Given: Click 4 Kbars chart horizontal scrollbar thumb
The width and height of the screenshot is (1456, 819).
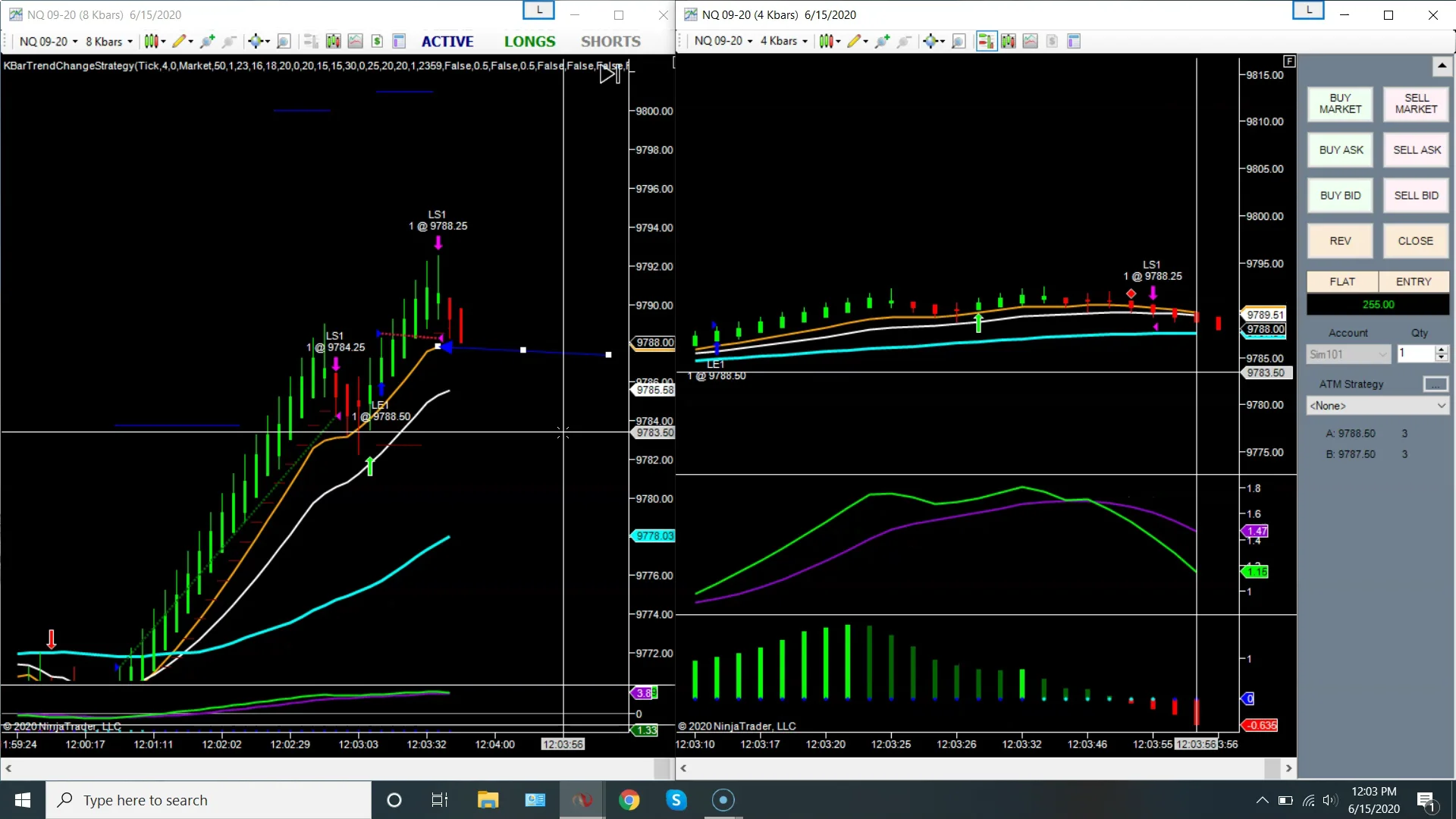Looking at the screenshot, I should (x=1272, y=768).
